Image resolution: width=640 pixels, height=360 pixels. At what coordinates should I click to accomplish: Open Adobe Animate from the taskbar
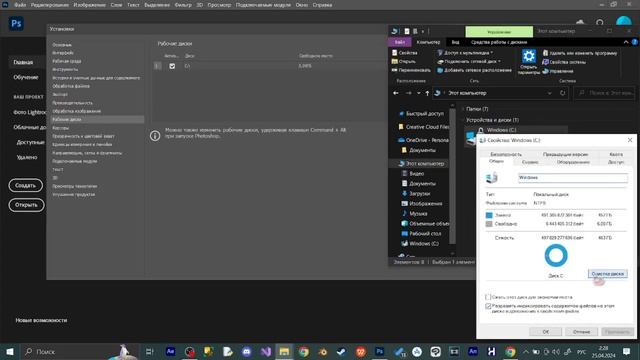pos(473,351)
